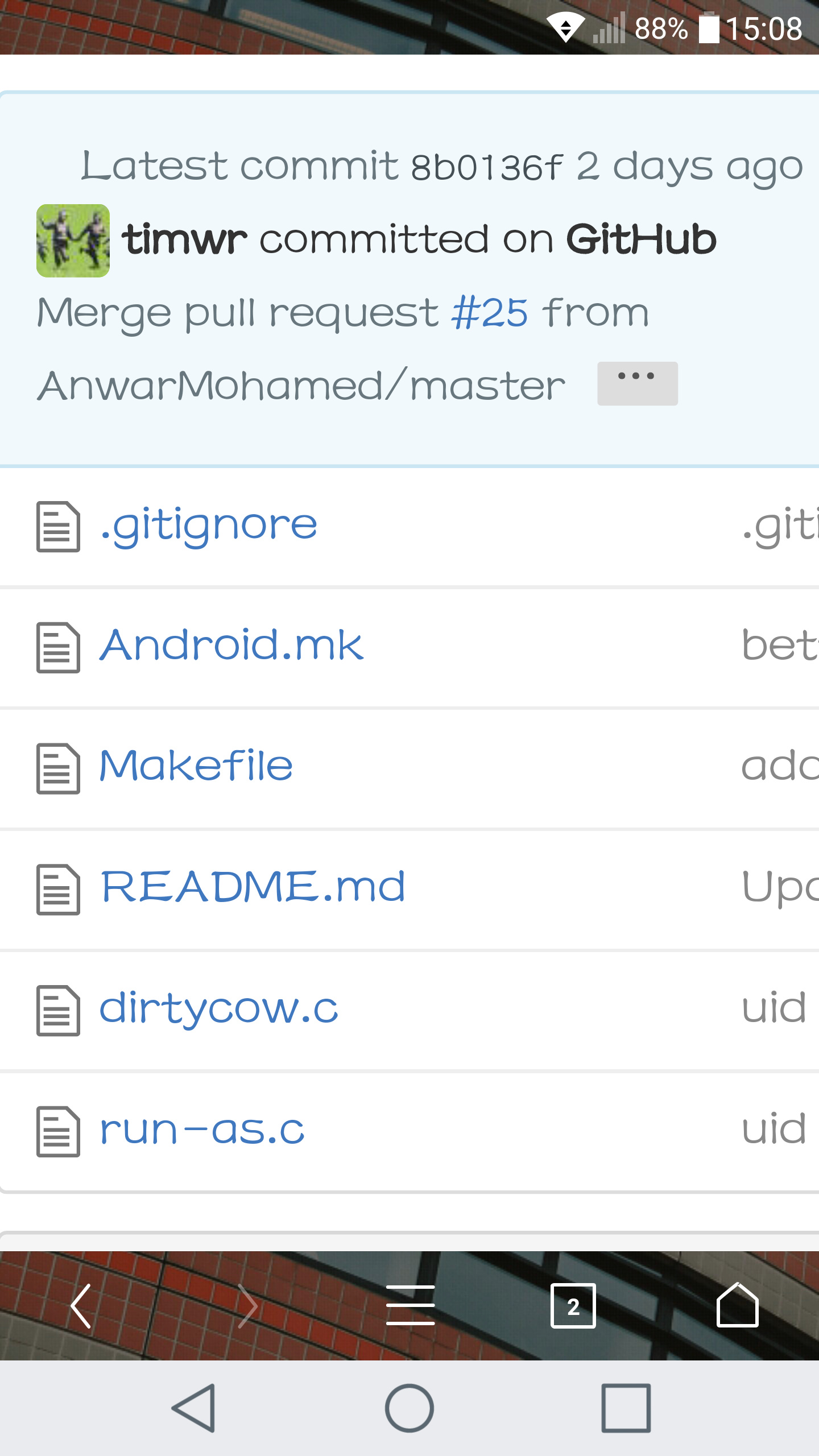The image size is (819, 1456).
Task: Open pull request #25 link
Action: pos(490,313)
